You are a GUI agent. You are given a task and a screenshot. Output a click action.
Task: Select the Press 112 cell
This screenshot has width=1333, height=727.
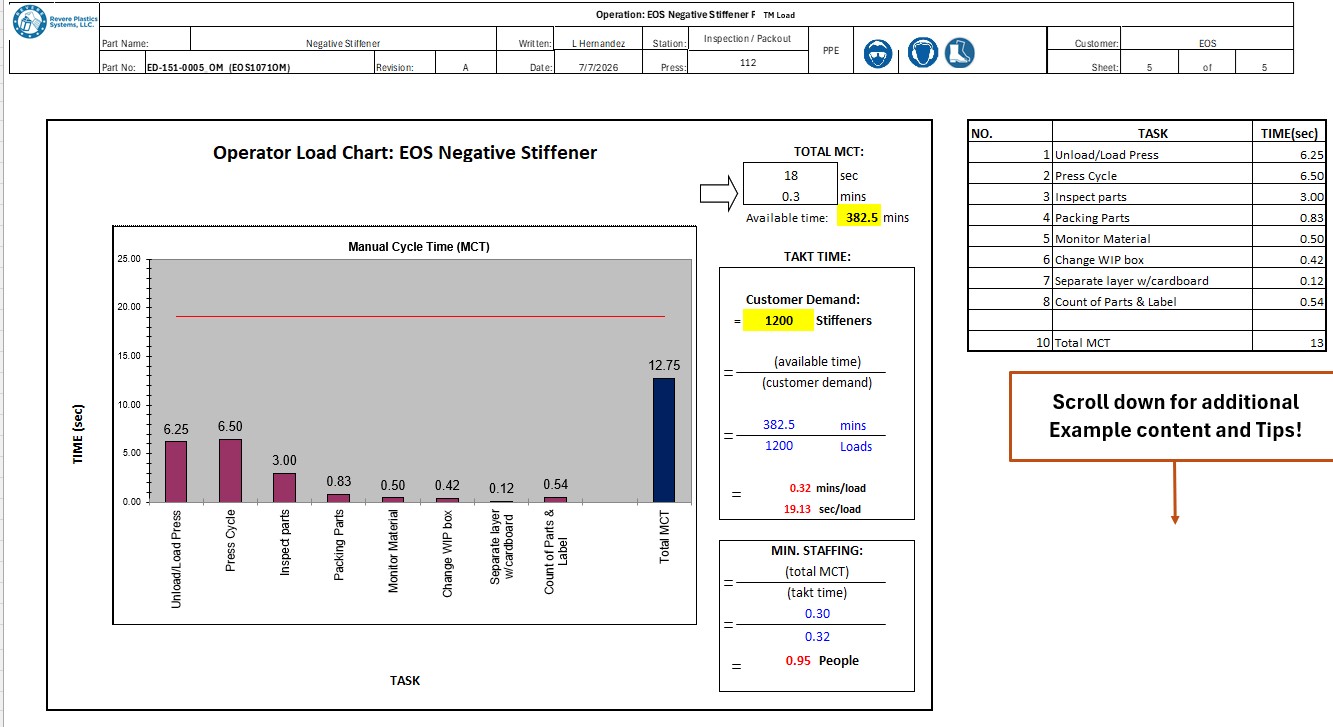click(747, 62)
